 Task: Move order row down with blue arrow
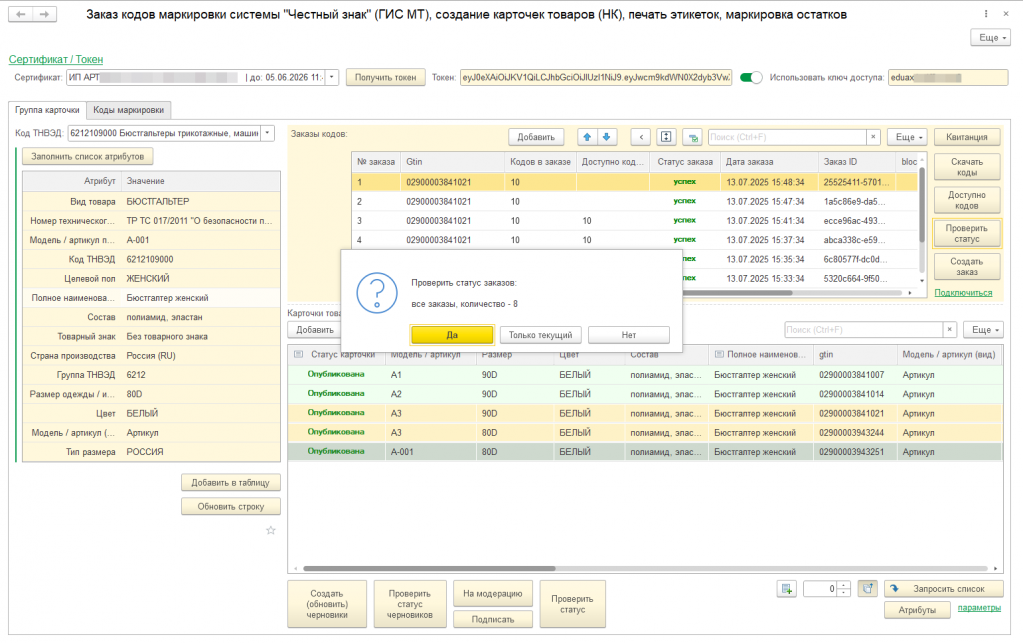pyautogui.click(x=607, y=137)
